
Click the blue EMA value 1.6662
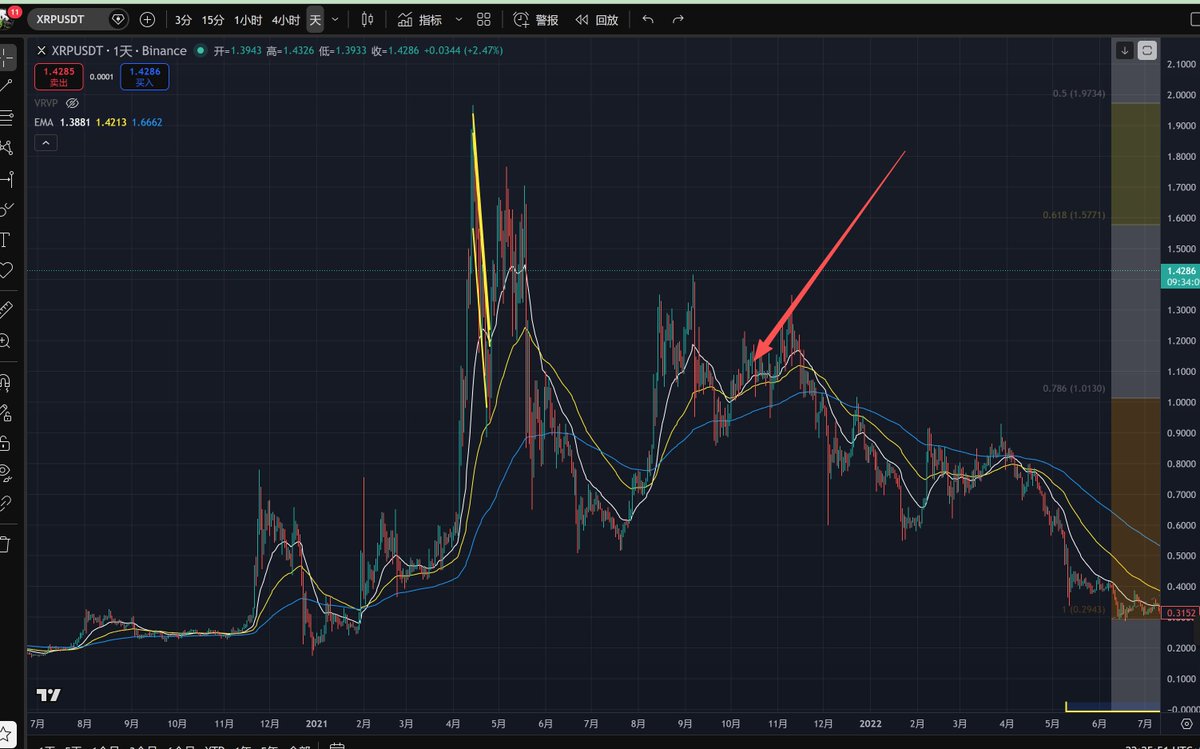[x=145, y=122]
